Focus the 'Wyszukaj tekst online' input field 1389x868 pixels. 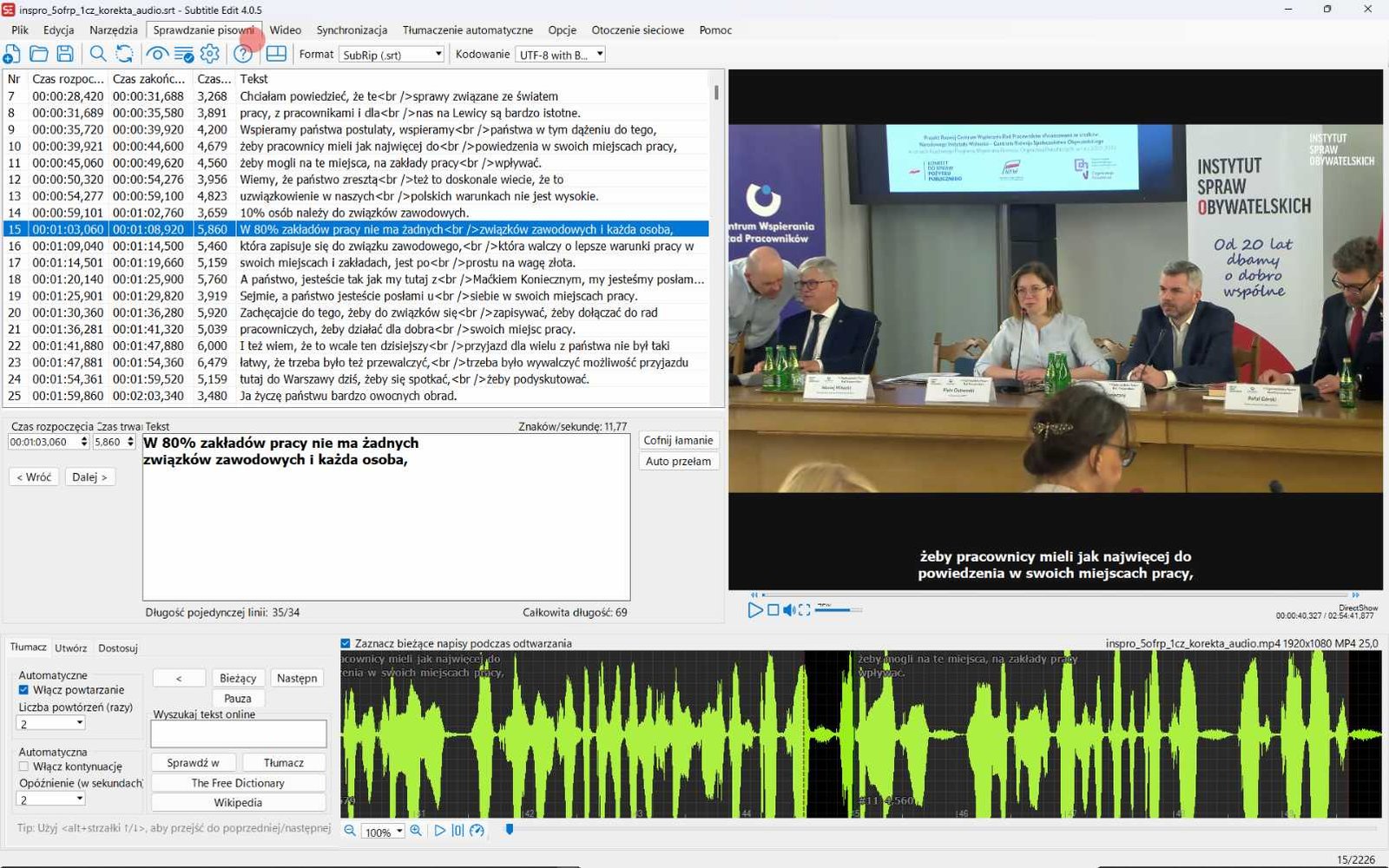(239, 733)
